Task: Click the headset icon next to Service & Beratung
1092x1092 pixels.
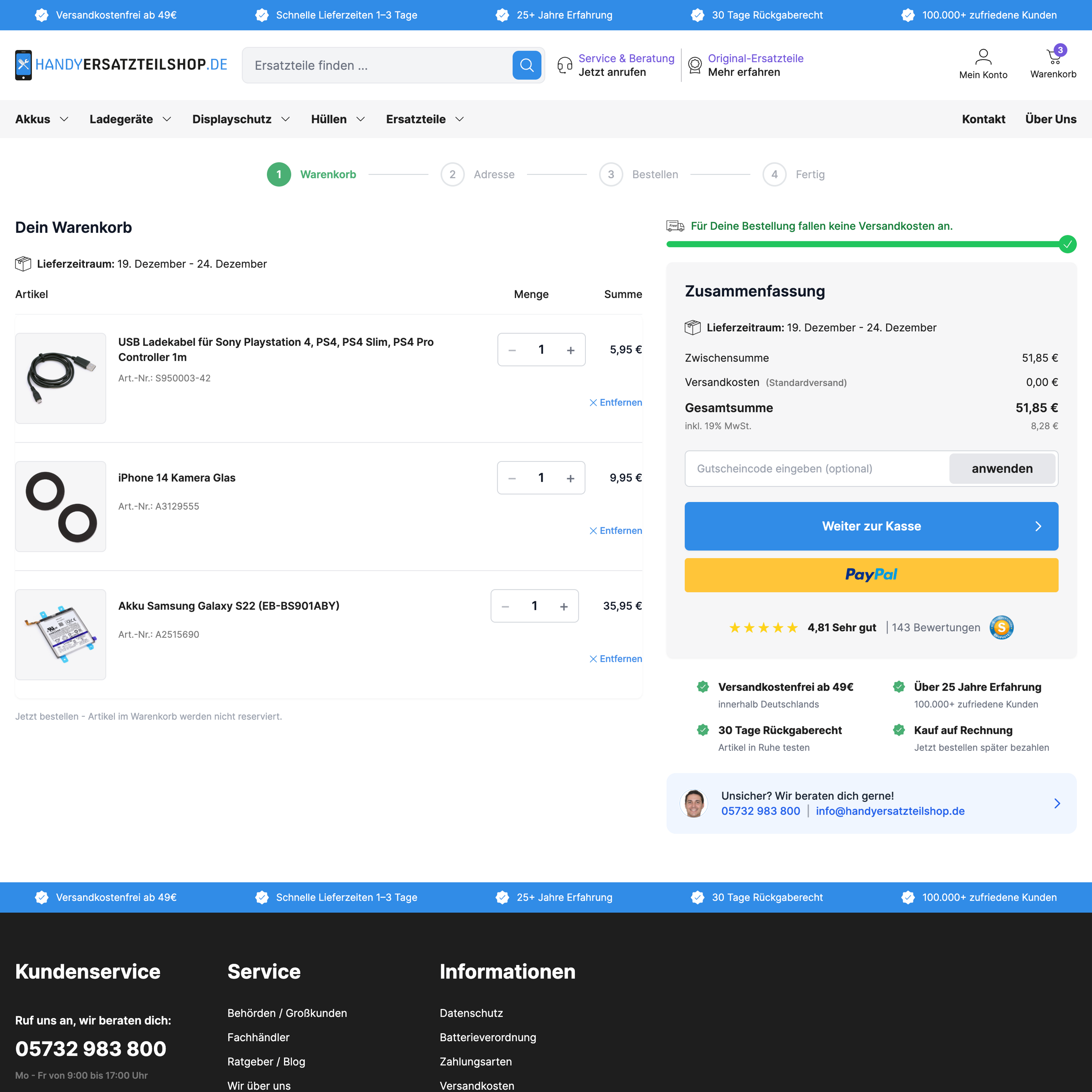Action: click(x=564, y=65)
